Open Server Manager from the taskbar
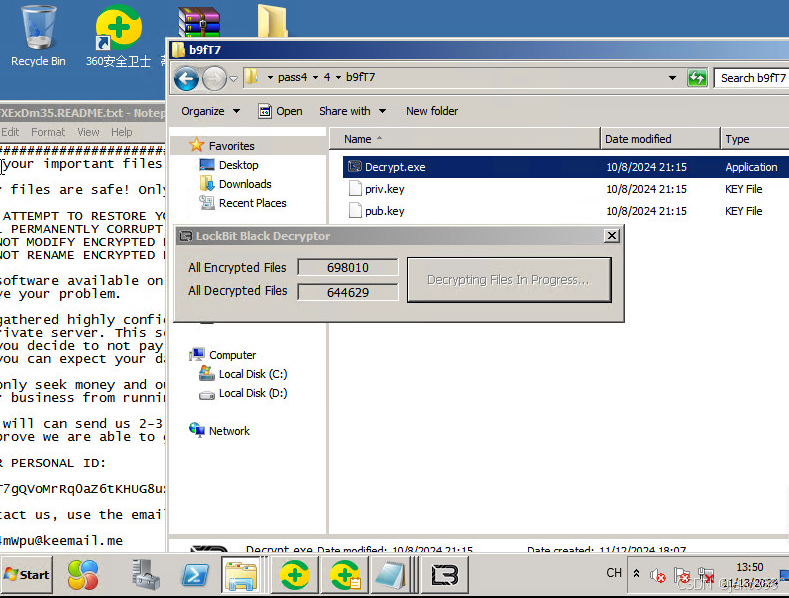The height and width of the screenshot is (598, 789). pos(145,575)
